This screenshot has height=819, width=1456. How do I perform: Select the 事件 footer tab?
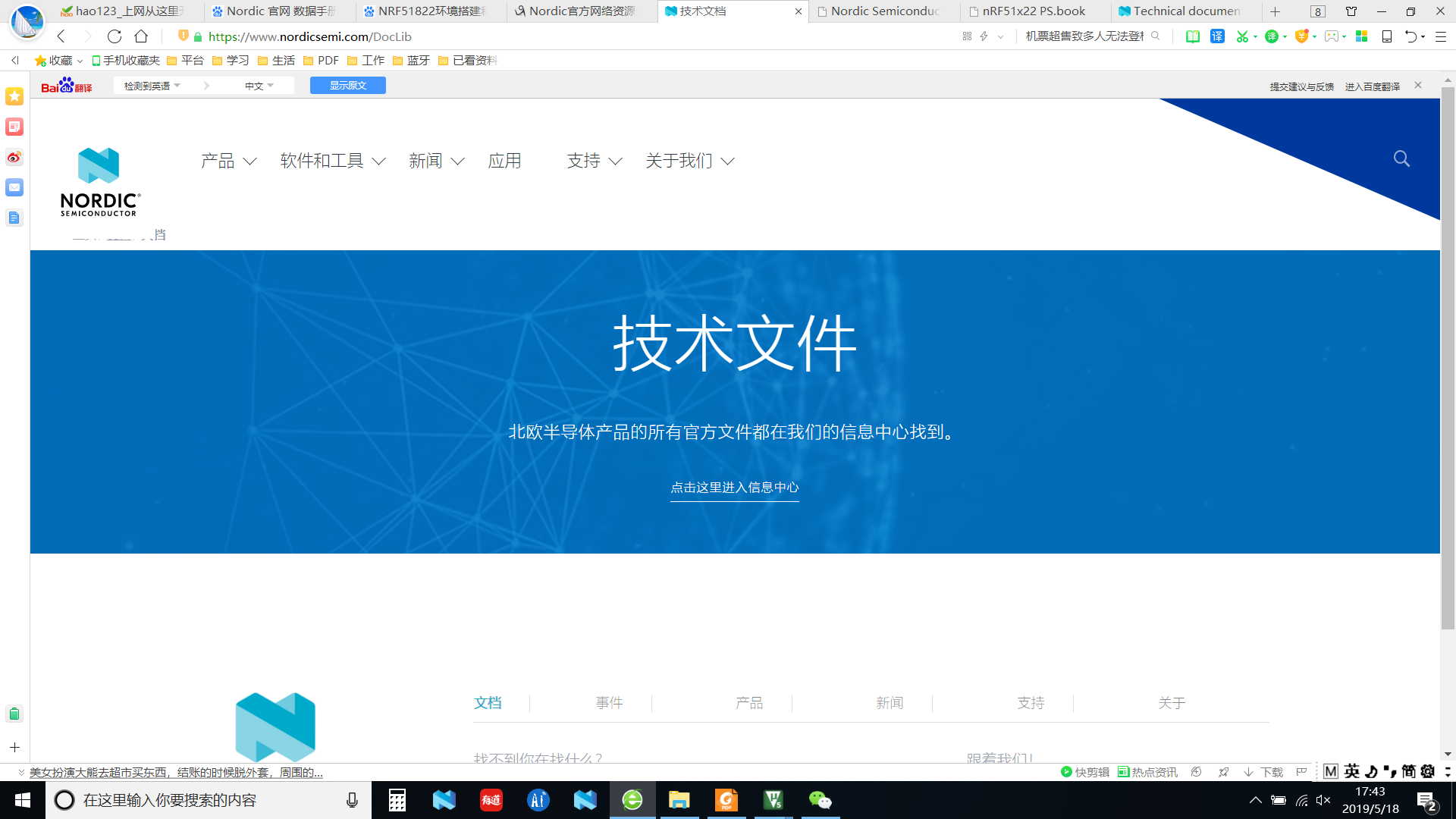609,703
